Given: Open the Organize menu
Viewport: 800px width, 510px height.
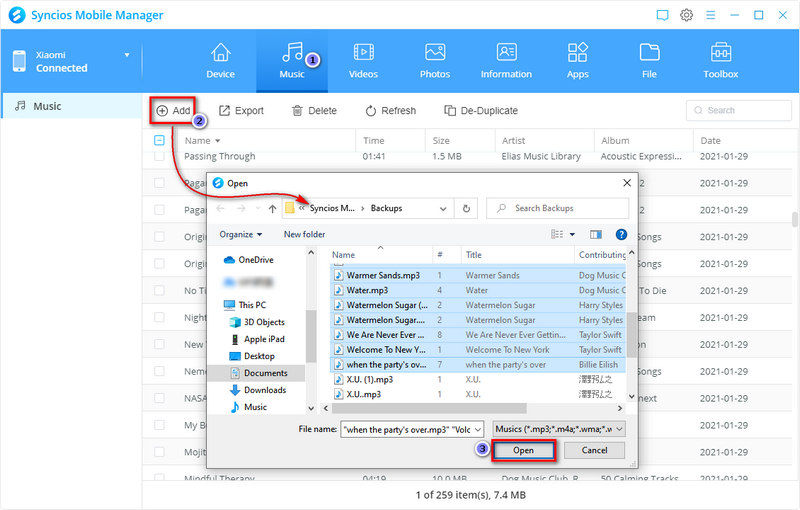Looking at the screenshot, I should click(240, 235).
